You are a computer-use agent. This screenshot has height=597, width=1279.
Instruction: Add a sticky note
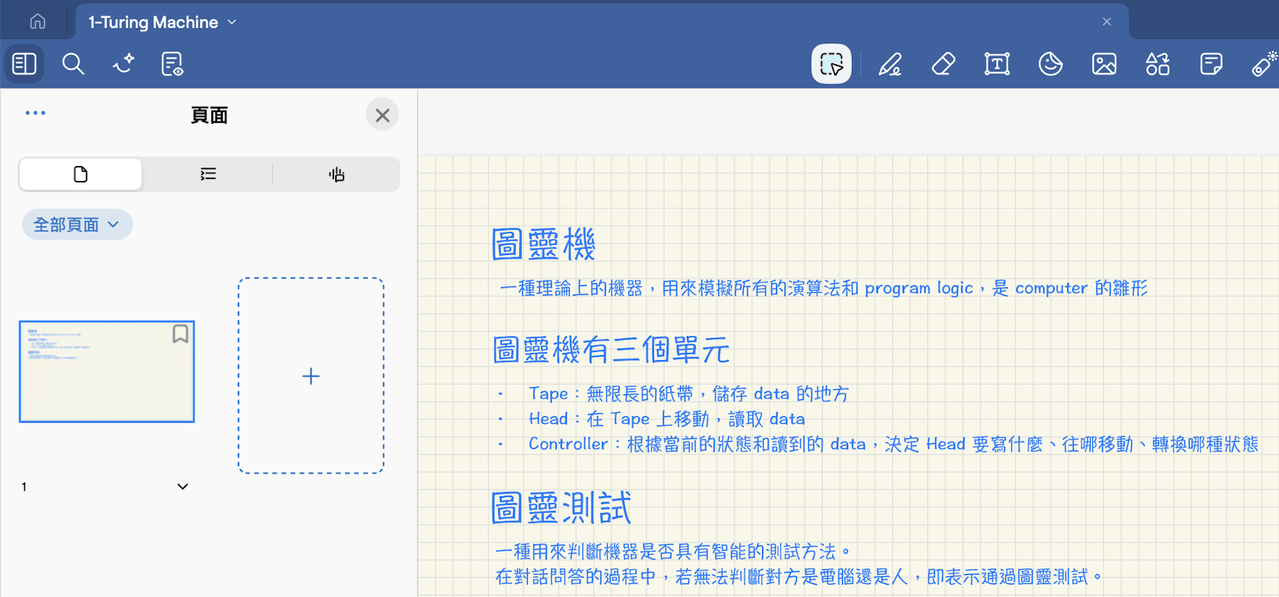pos(1211,64)
